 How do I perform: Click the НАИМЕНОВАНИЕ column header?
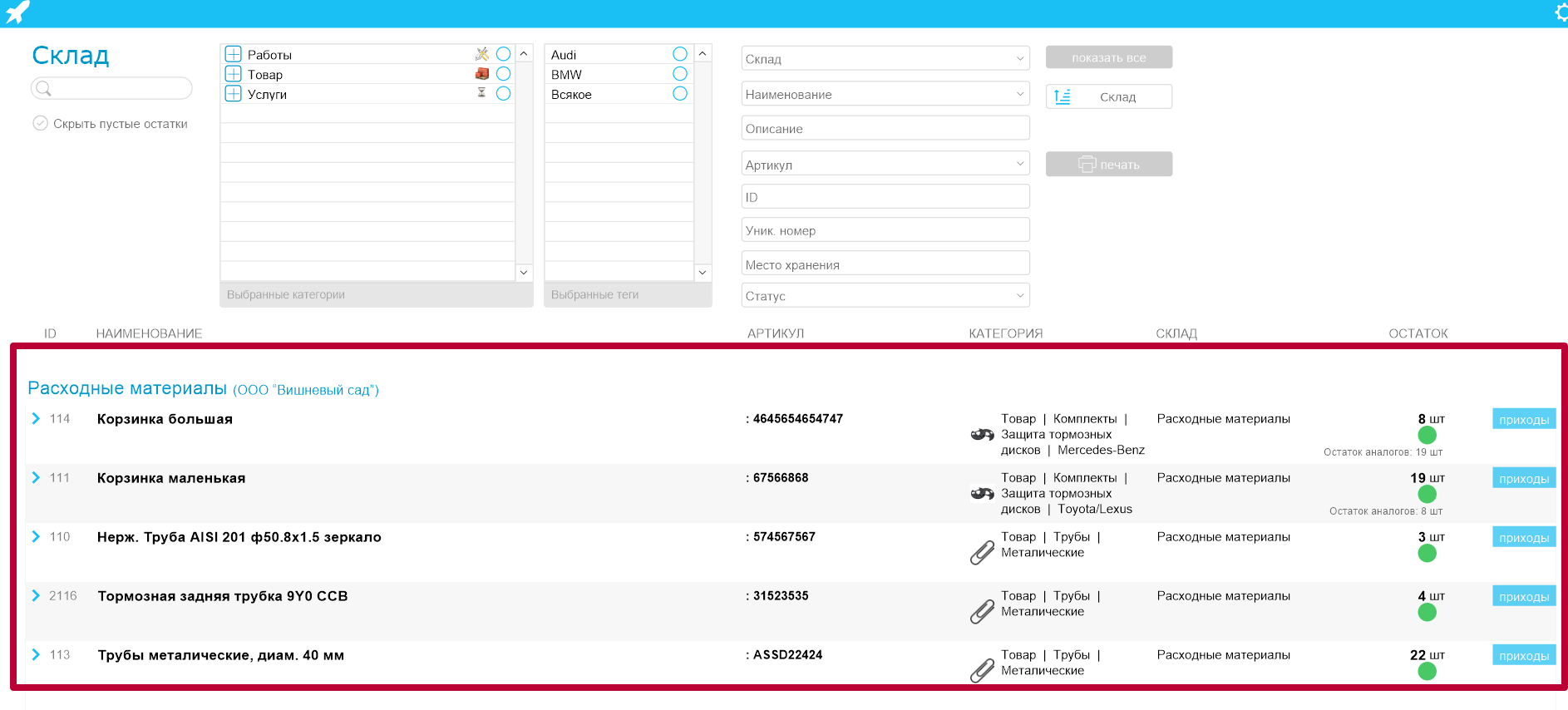(149, 333)
